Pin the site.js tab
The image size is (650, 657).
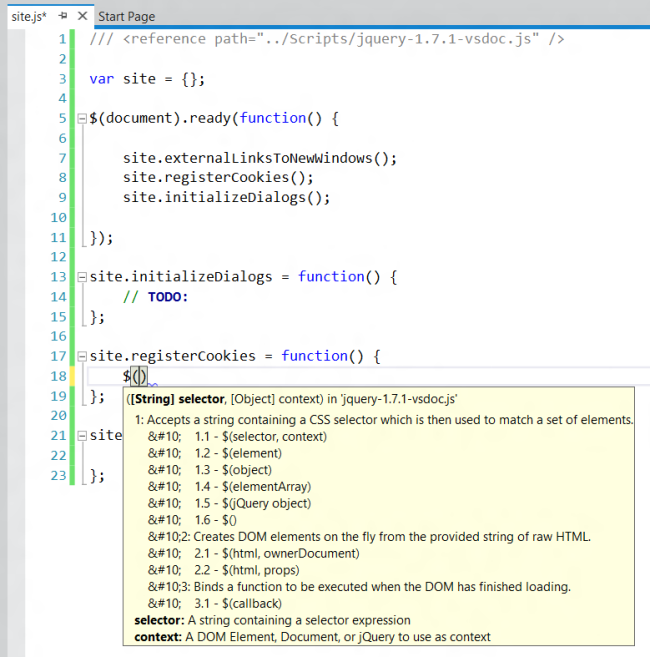coord(63,17)
